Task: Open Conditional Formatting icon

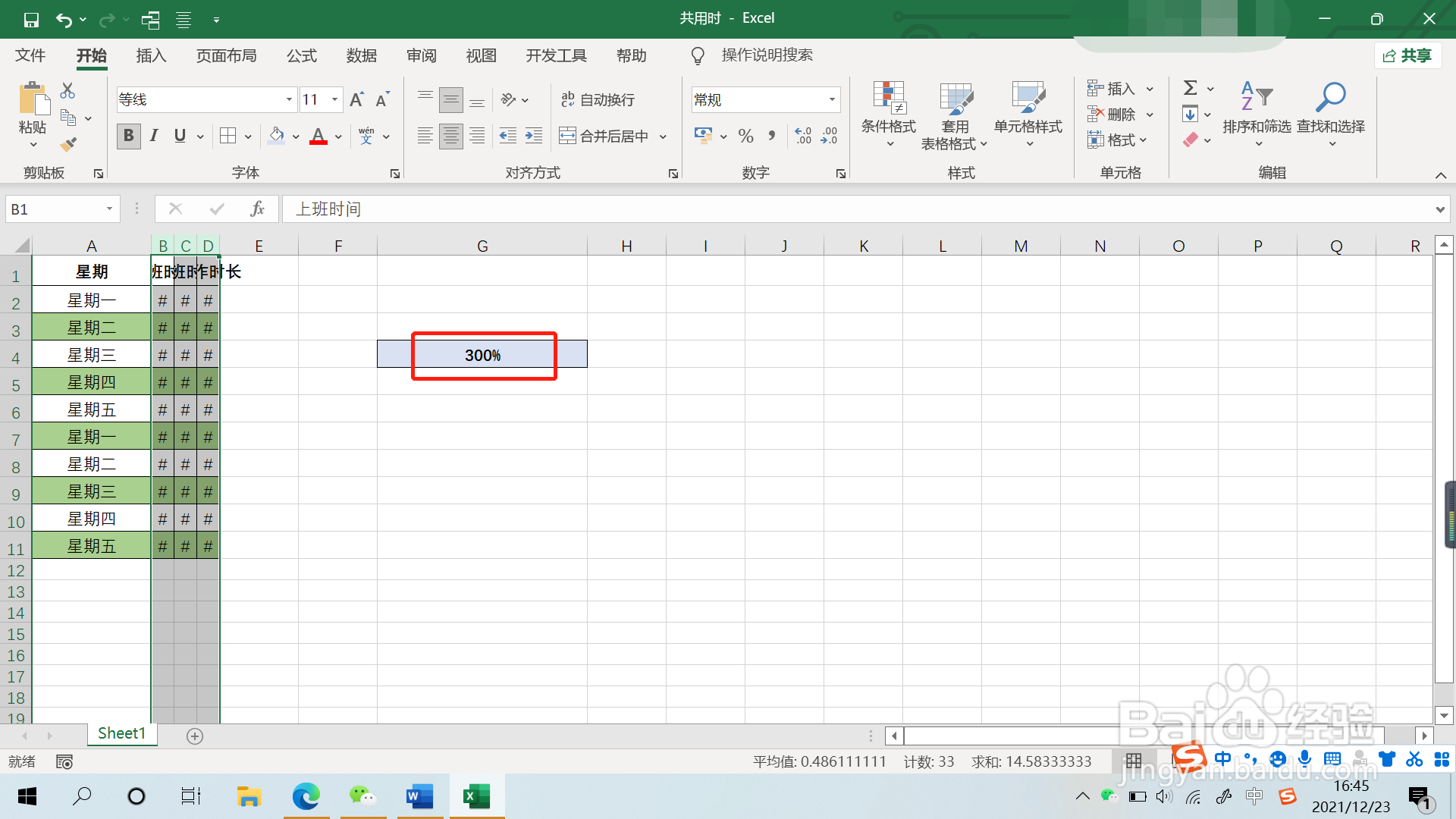Action: click(x=888, y=99)
